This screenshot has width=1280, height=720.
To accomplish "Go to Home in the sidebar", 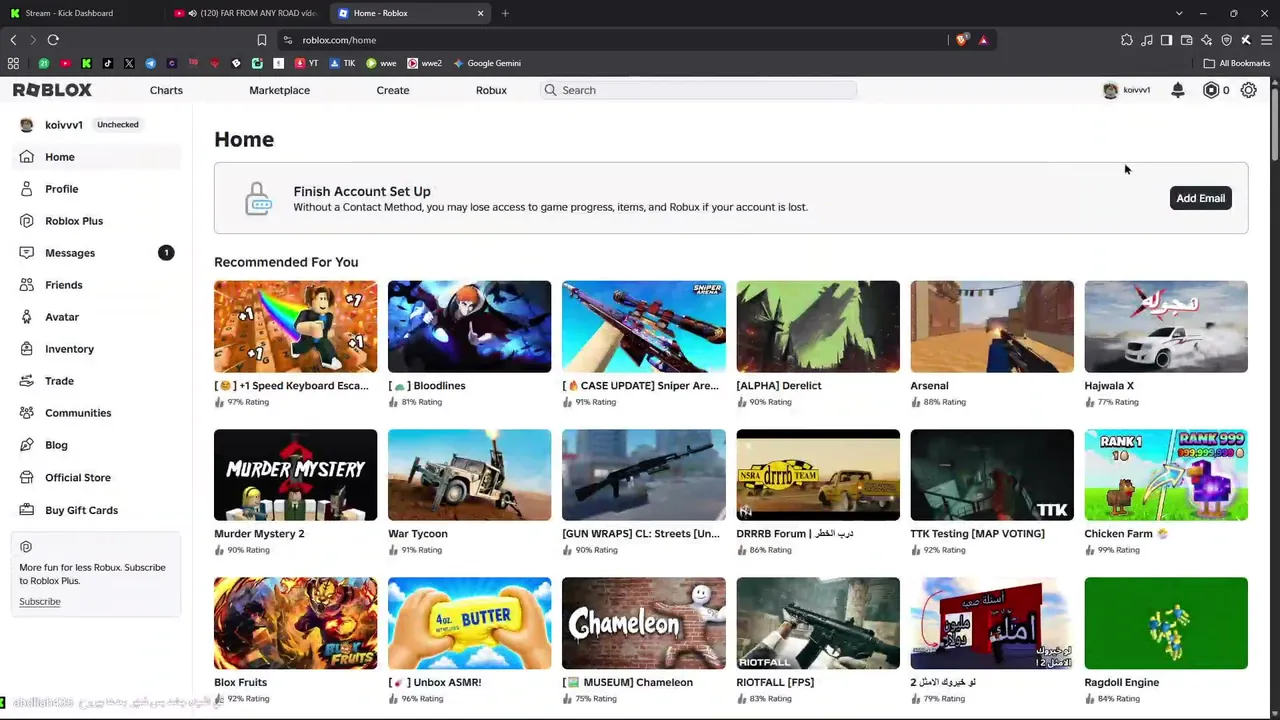I will [96, 157].
